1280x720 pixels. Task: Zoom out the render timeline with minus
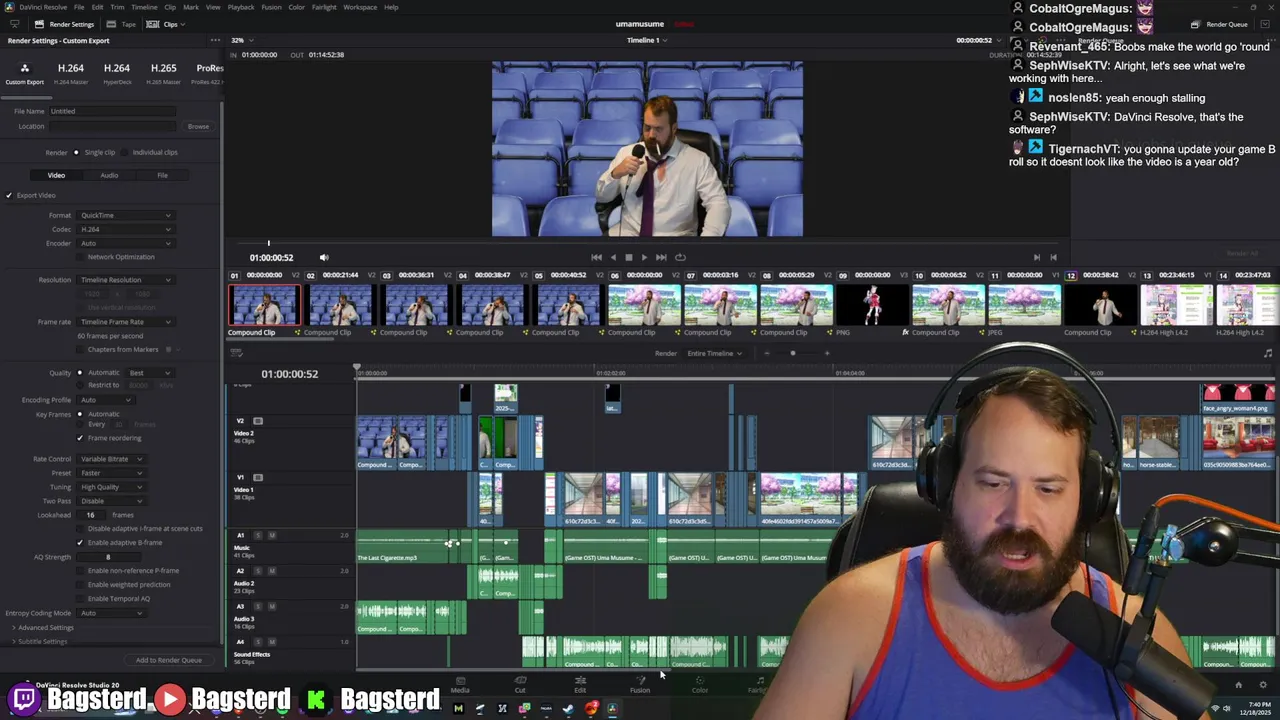(767, 353)
